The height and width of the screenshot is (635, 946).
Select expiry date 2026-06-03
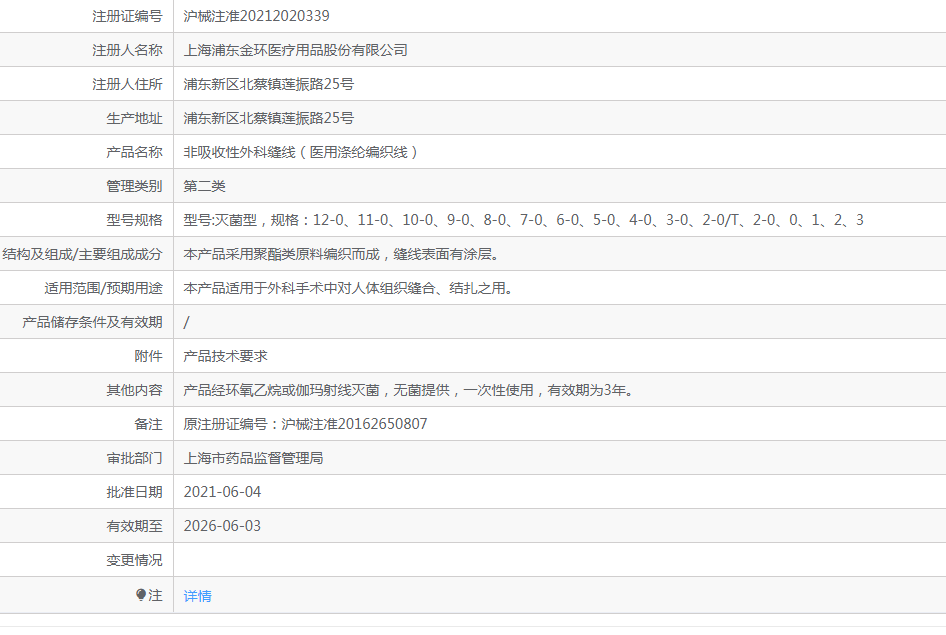click(x=222, y=526)
